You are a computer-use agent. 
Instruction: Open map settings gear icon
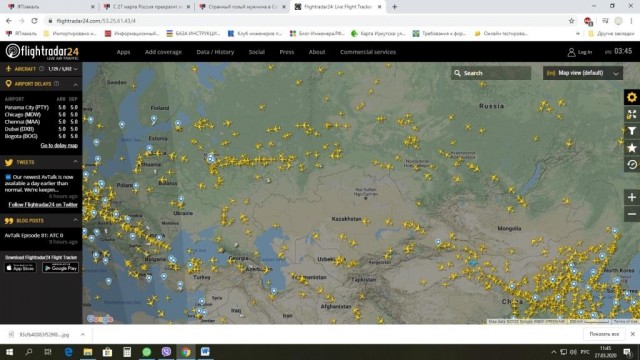(x=631, y=97)
